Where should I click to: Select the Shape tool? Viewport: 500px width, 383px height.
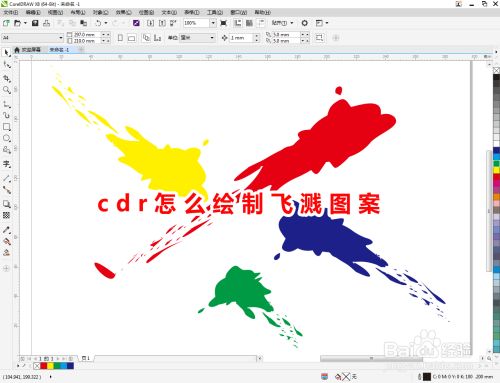tap(7, 65)
